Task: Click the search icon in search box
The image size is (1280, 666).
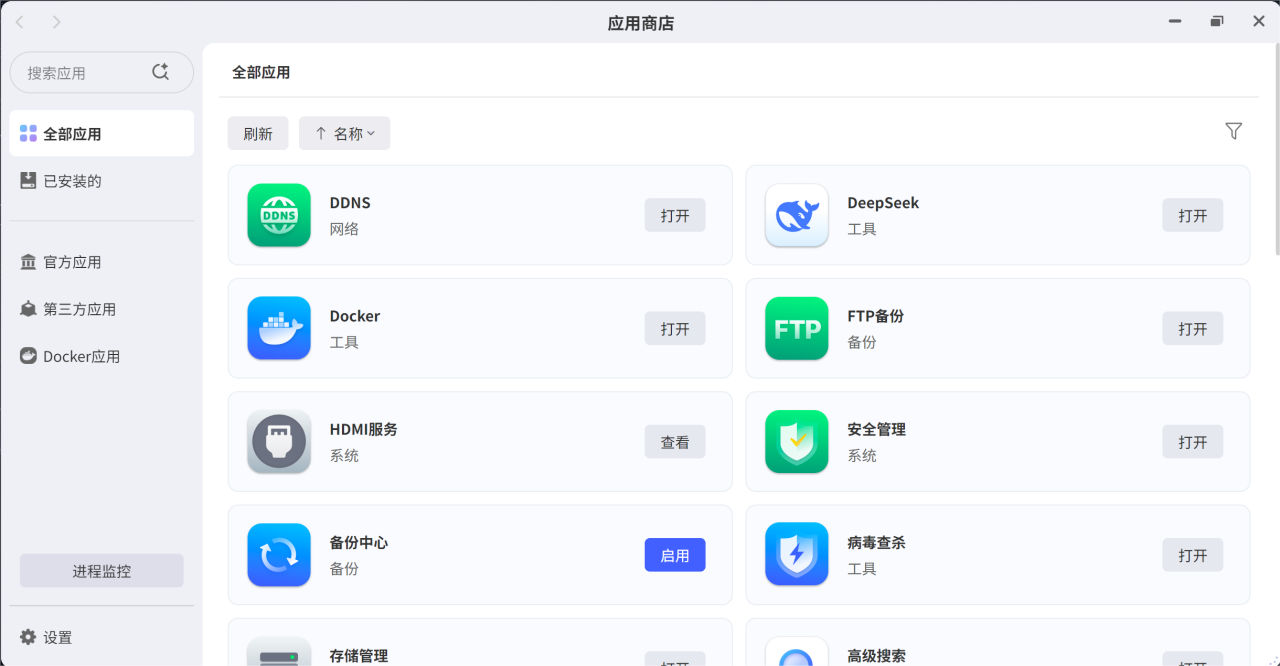Action: coord(160,72)
